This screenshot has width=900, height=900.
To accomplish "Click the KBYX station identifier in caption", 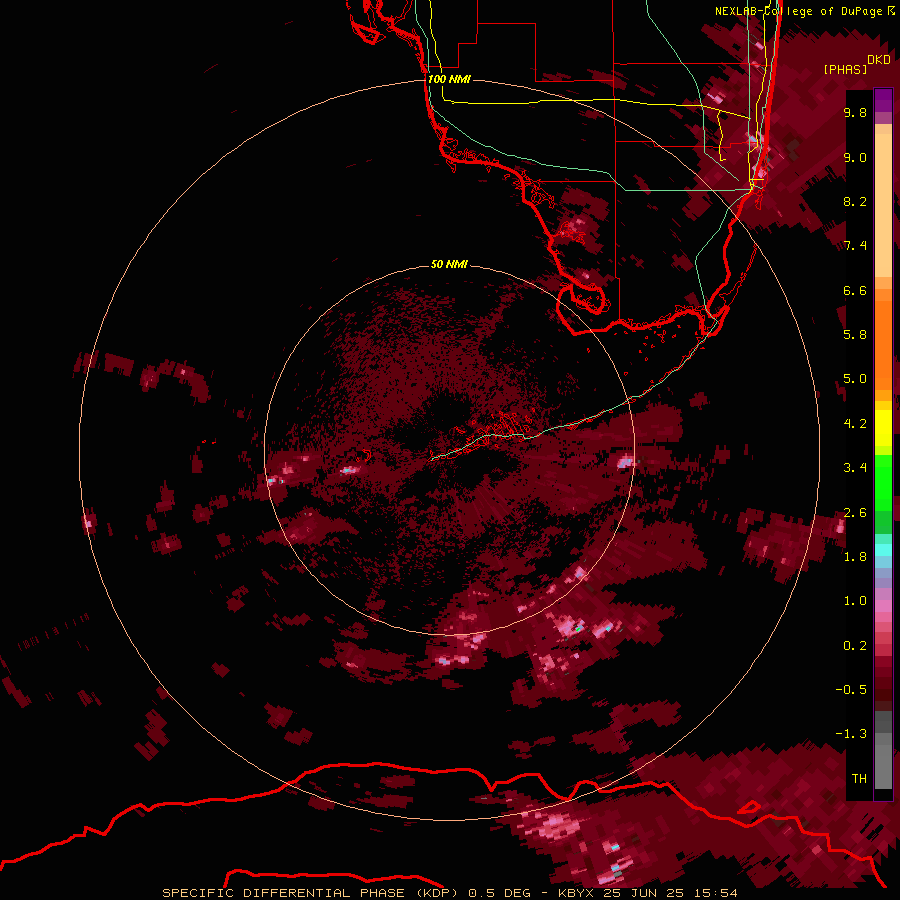I will (x=577, y=893).
